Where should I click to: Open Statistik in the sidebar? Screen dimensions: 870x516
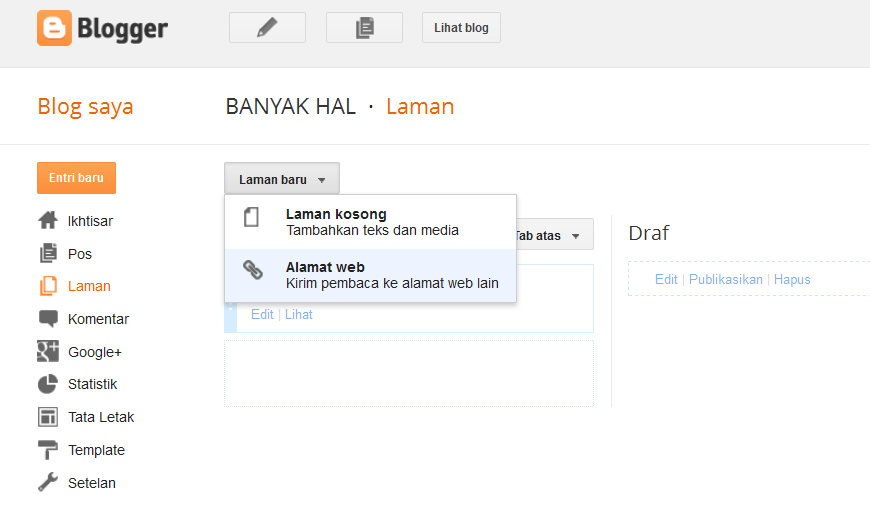[92, 385]
